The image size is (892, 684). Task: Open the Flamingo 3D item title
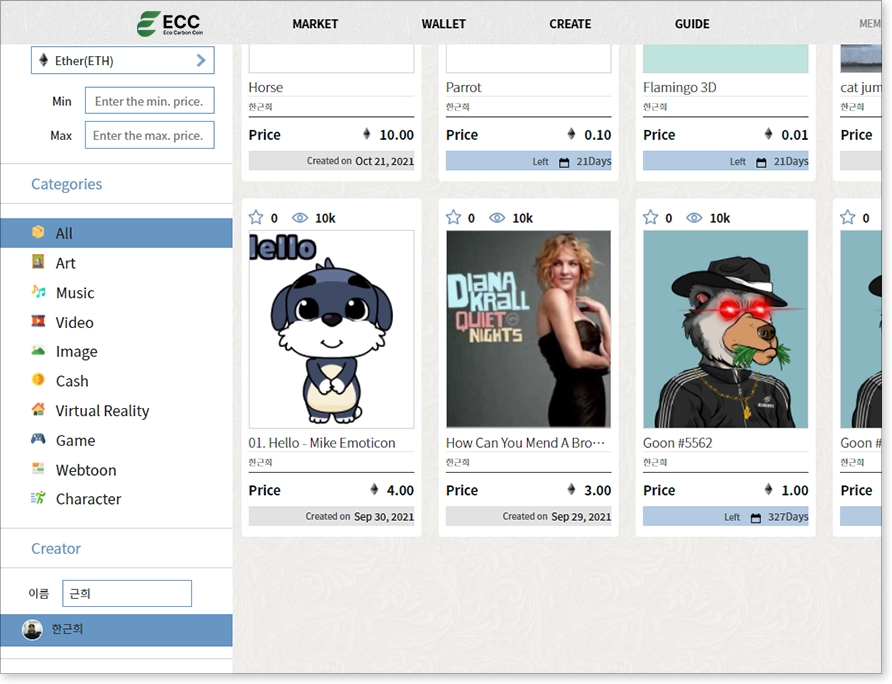680,87
